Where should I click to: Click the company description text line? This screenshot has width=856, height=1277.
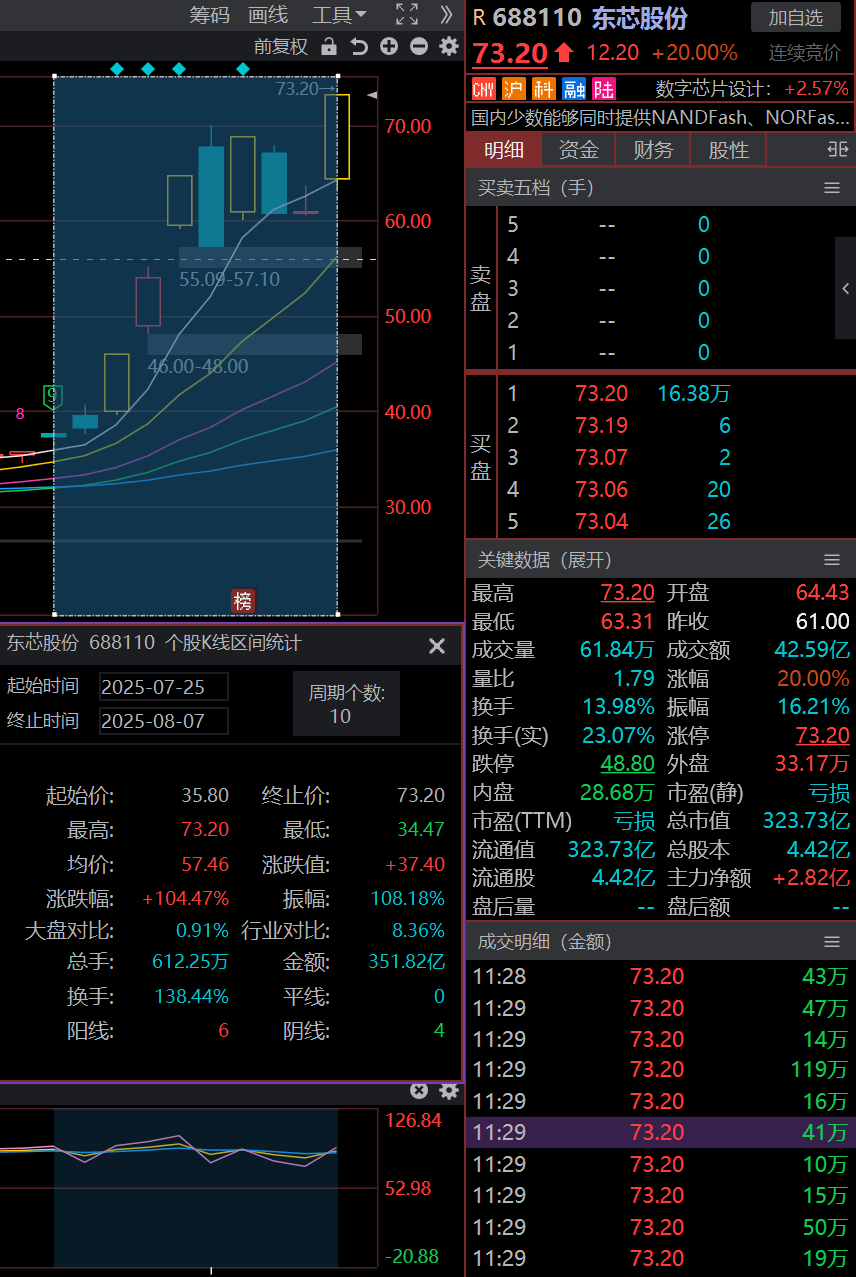[660, 118]
